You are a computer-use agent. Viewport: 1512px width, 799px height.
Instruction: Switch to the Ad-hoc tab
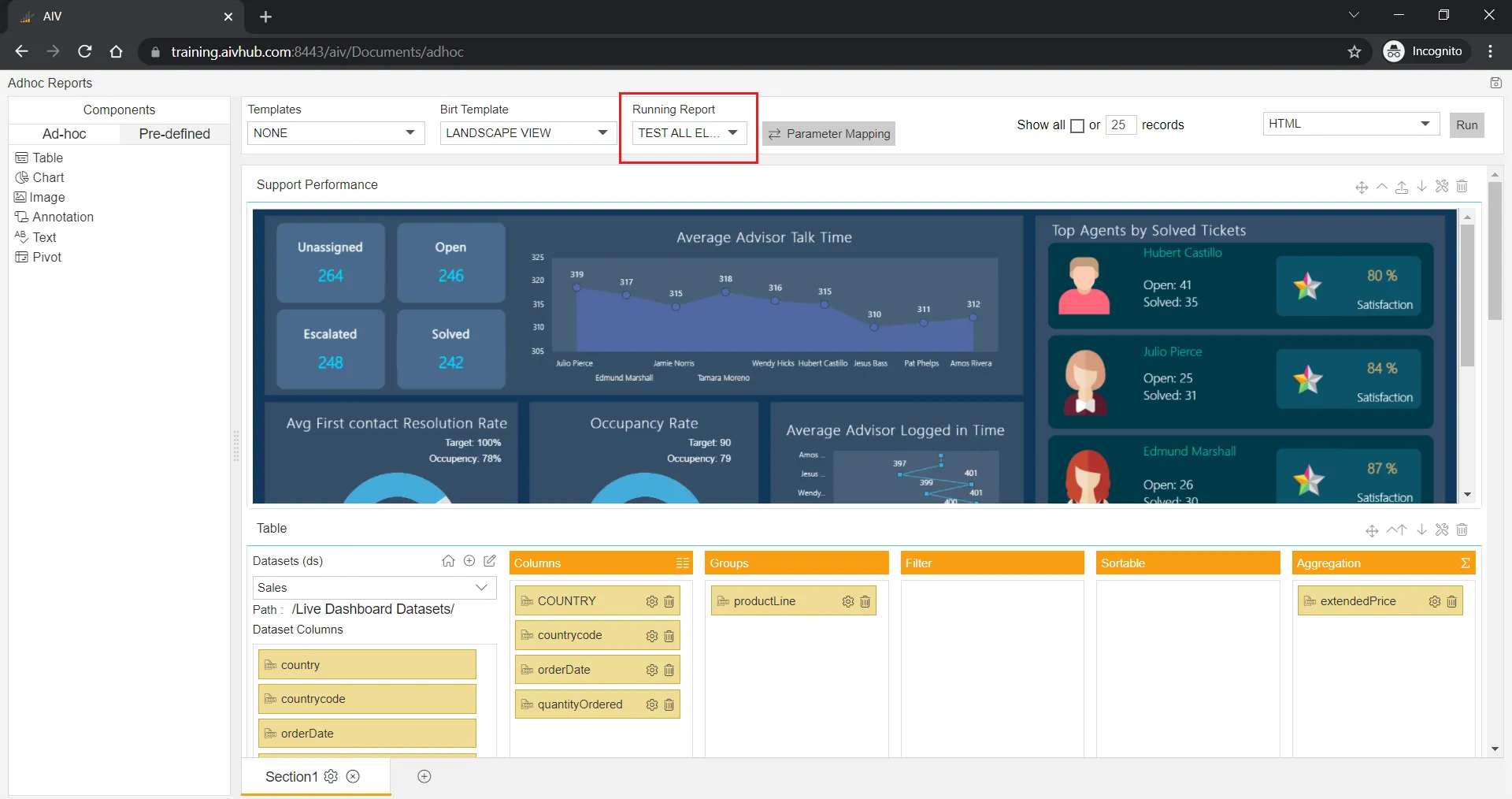click(x=65, y=134)
